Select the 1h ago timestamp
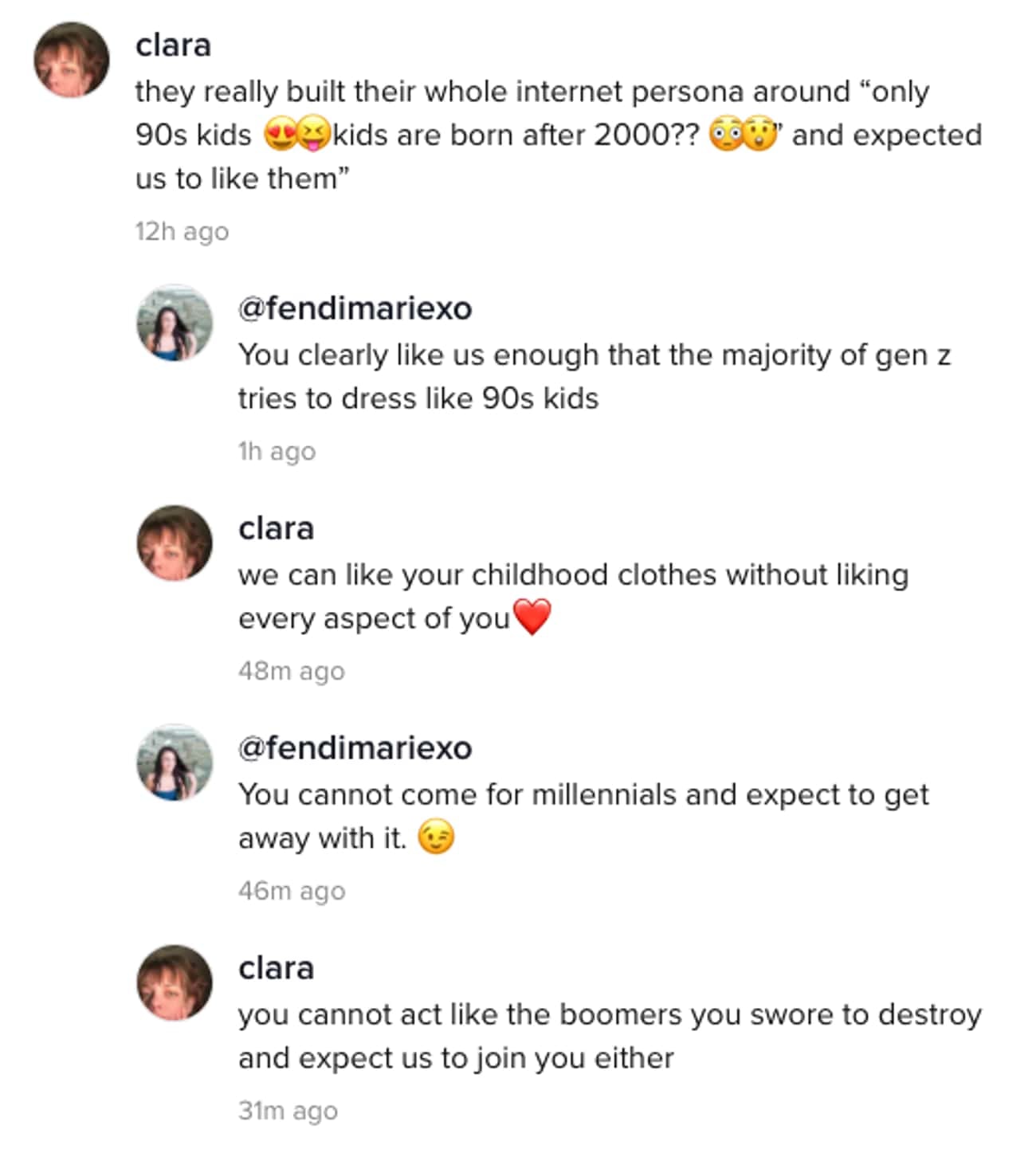1036x1153 pixels. pos(277,450)
